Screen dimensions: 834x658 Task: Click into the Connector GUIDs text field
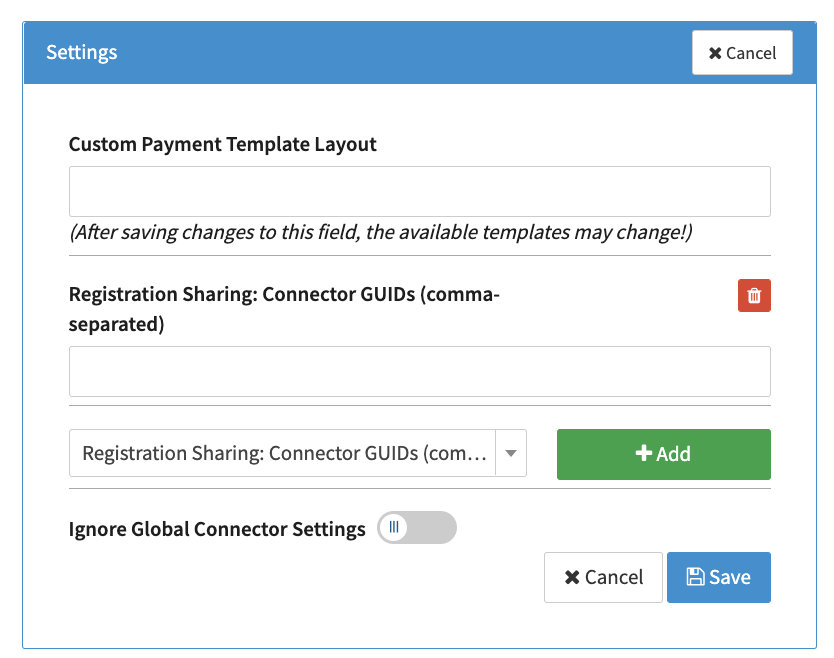point(419,371)
